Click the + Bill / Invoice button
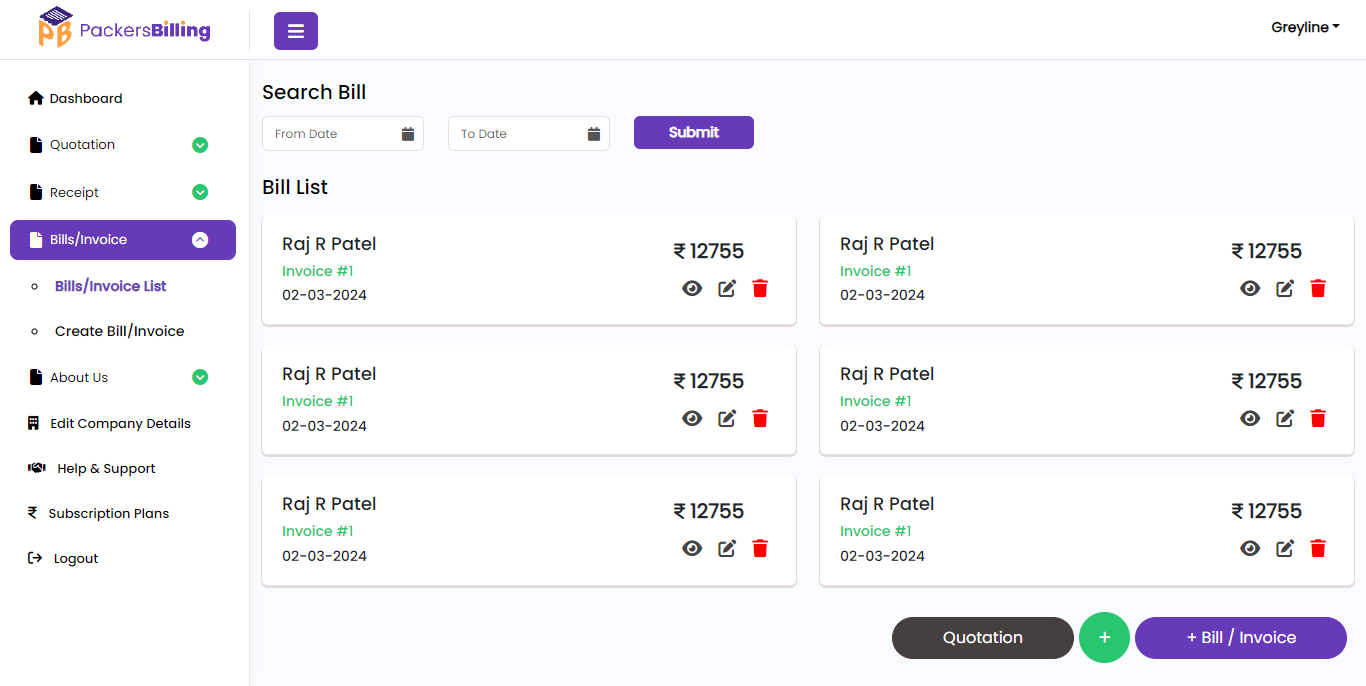 point(1240,637)
